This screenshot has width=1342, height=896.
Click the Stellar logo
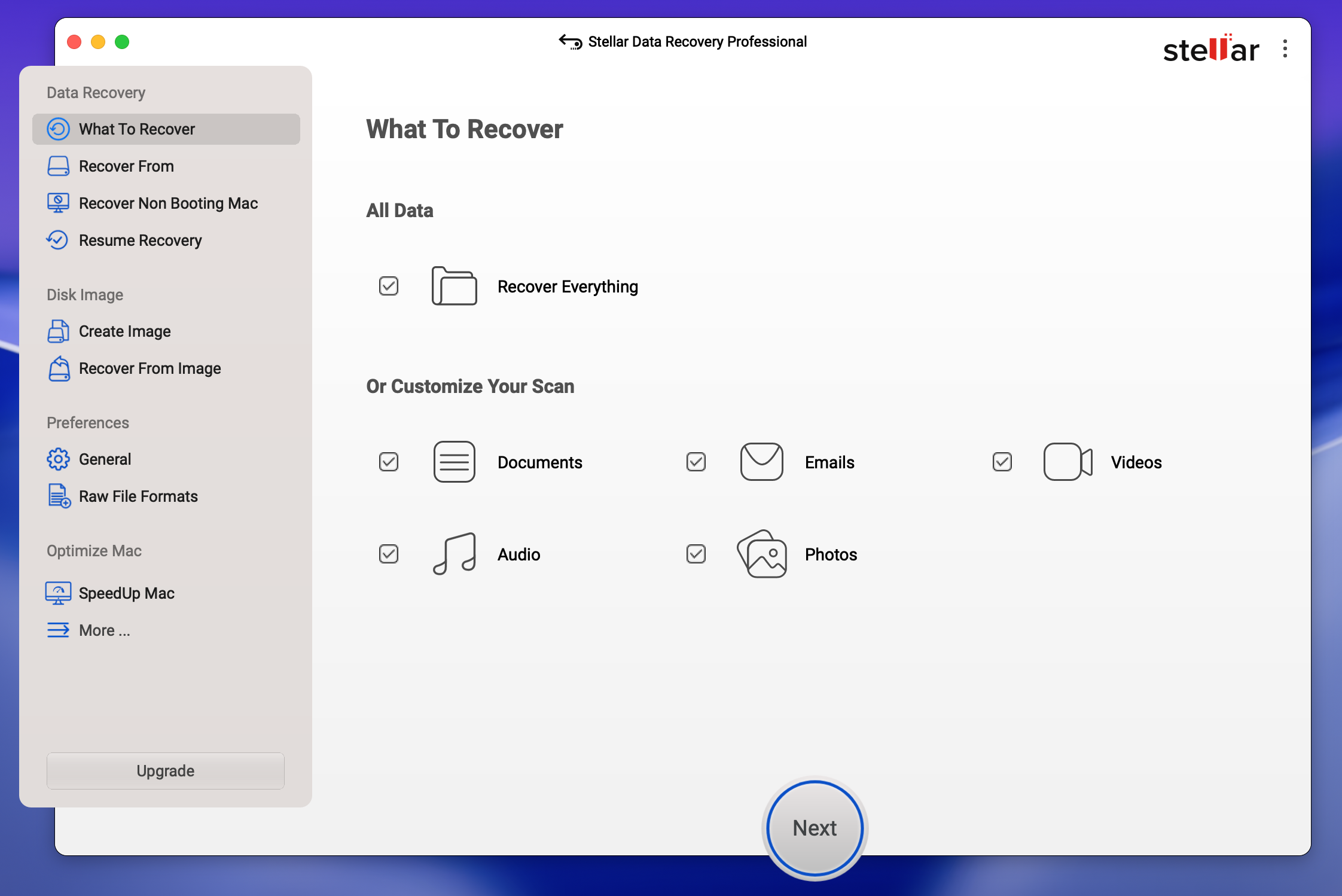click(x=1210, y=49)
